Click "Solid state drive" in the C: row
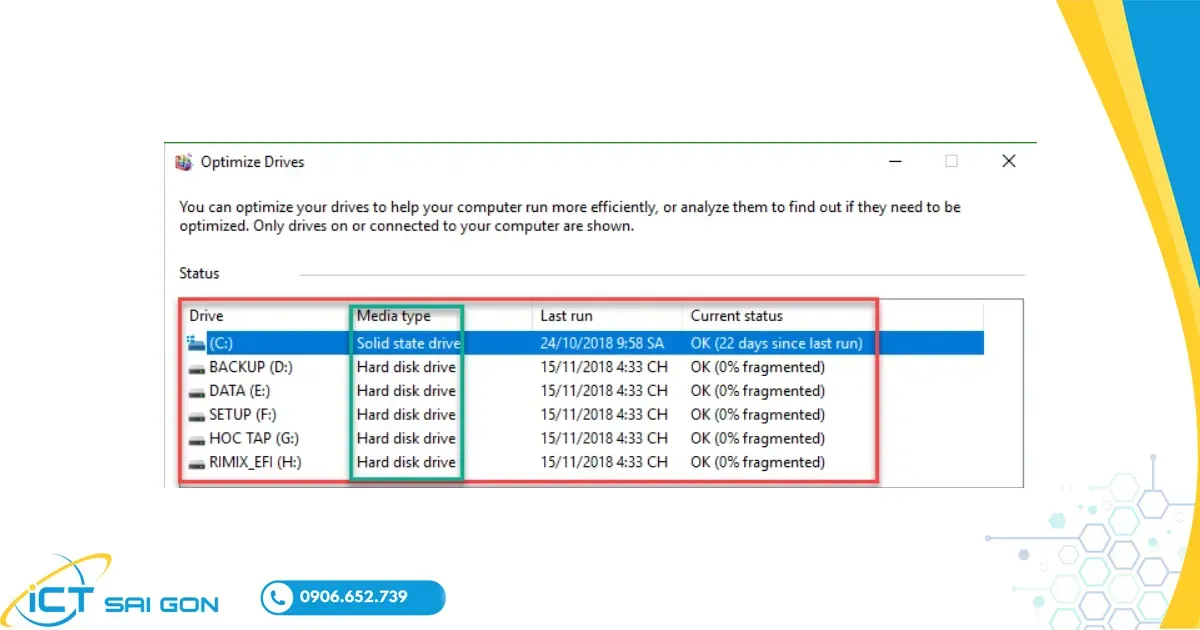Screen dimensions: 1200x630 [x=409, y=343]
